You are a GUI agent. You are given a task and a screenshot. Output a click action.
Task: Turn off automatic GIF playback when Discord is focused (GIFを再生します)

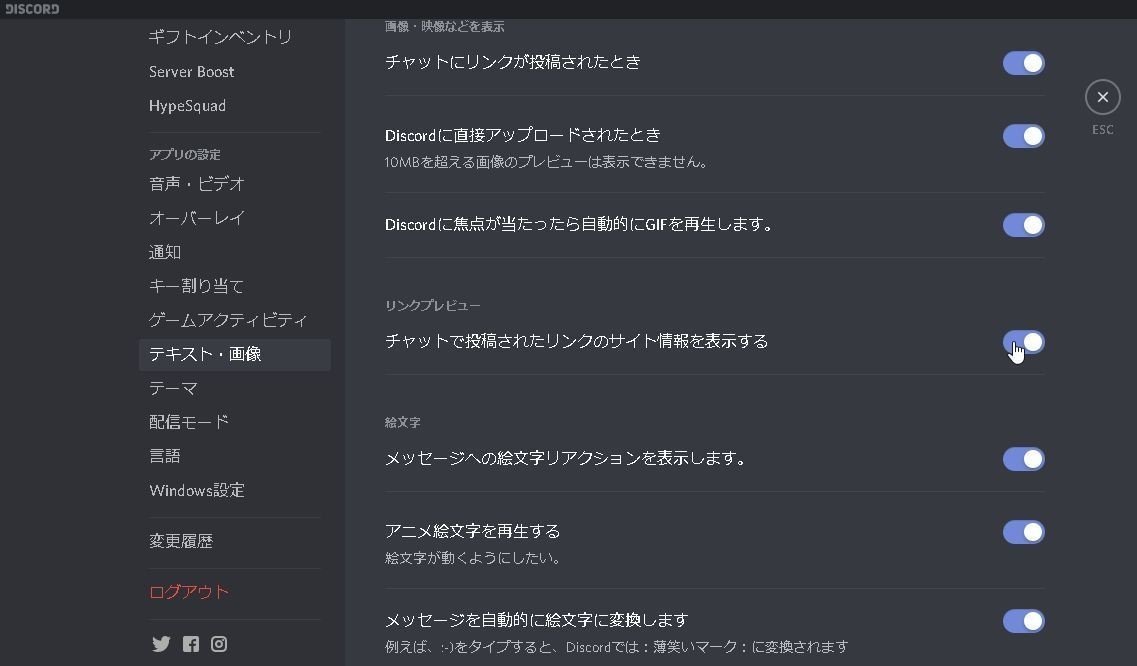(1023, 225)
